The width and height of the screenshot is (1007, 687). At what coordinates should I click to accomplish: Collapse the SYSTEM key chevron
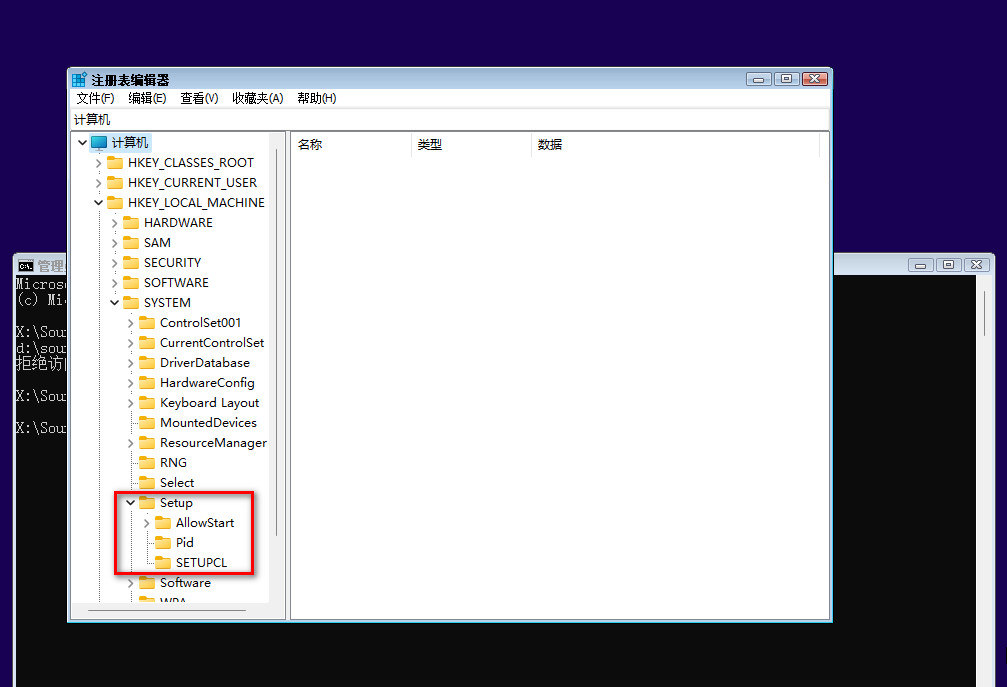click(114, 302)
